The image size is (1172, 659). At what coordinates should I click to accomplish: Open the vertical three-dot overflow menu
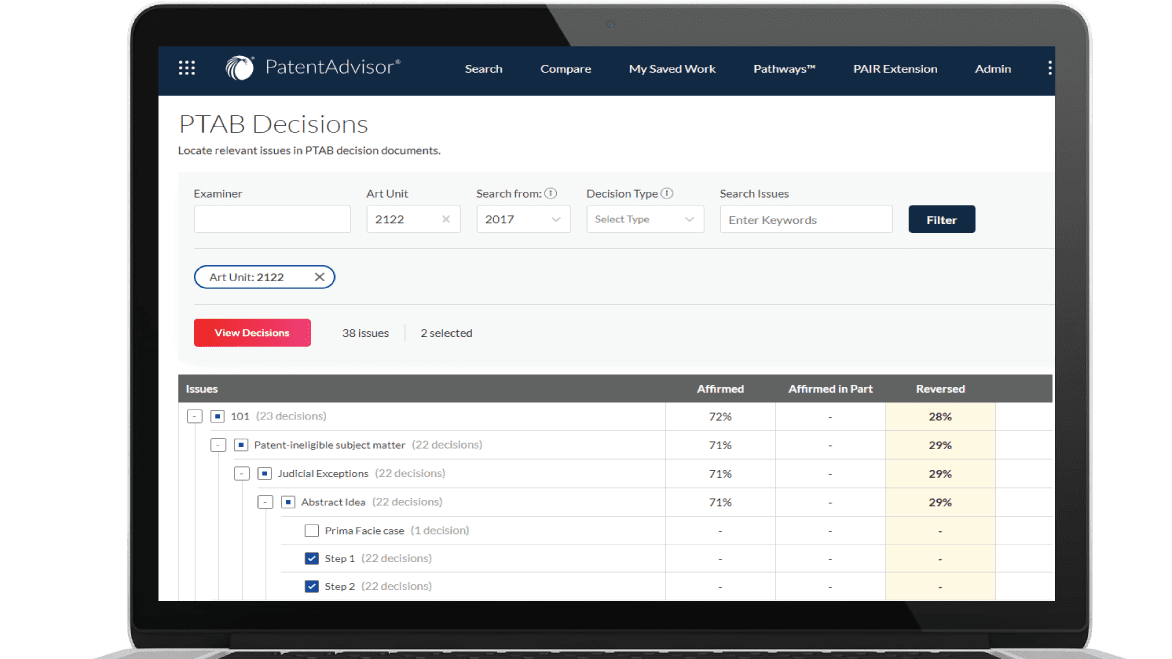click(1049, 68)
